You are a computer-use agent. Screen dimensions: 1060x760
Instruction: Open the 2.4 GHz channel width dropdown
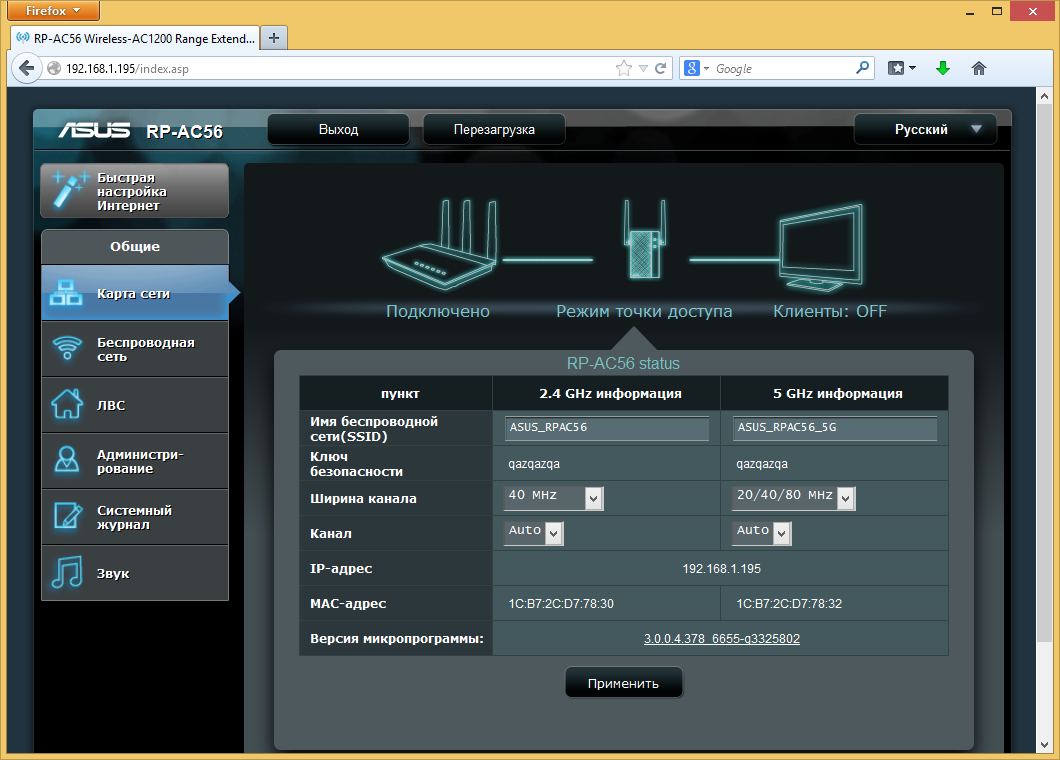pos(554,498)
